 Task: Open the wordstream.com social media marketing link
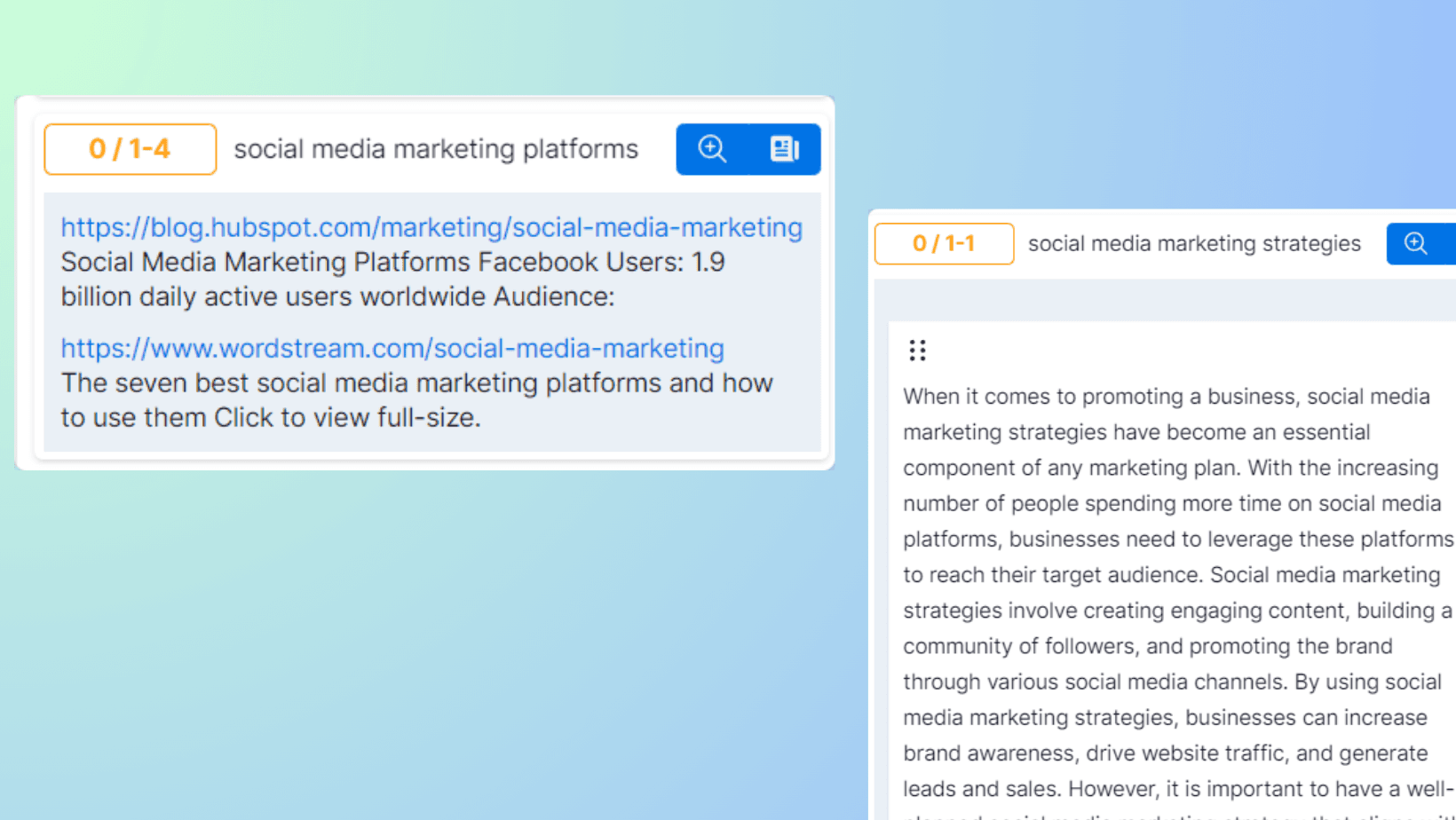[x=392, y=348]
